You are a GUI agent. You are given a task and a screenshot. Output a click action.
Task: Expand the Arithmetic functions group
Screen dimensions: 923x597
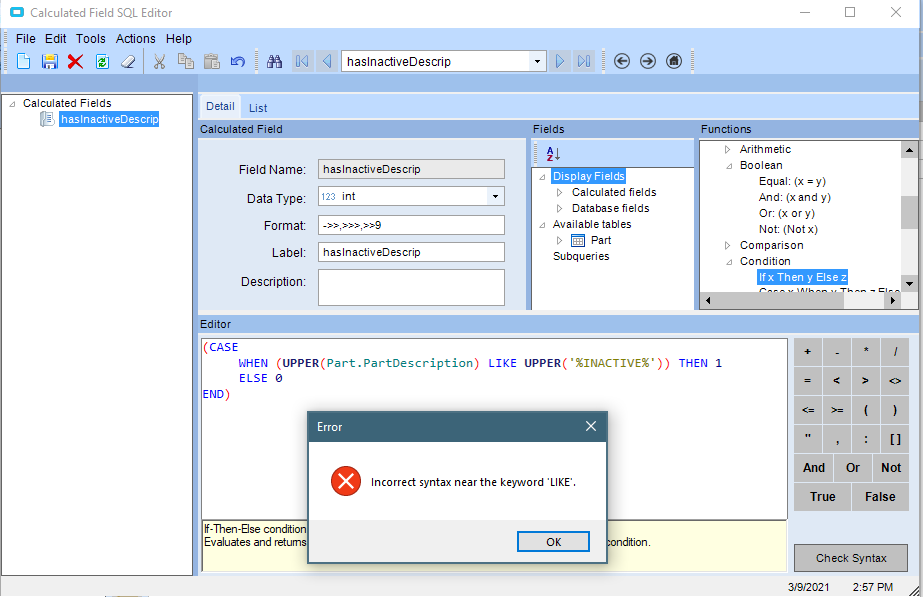(728, 150)
